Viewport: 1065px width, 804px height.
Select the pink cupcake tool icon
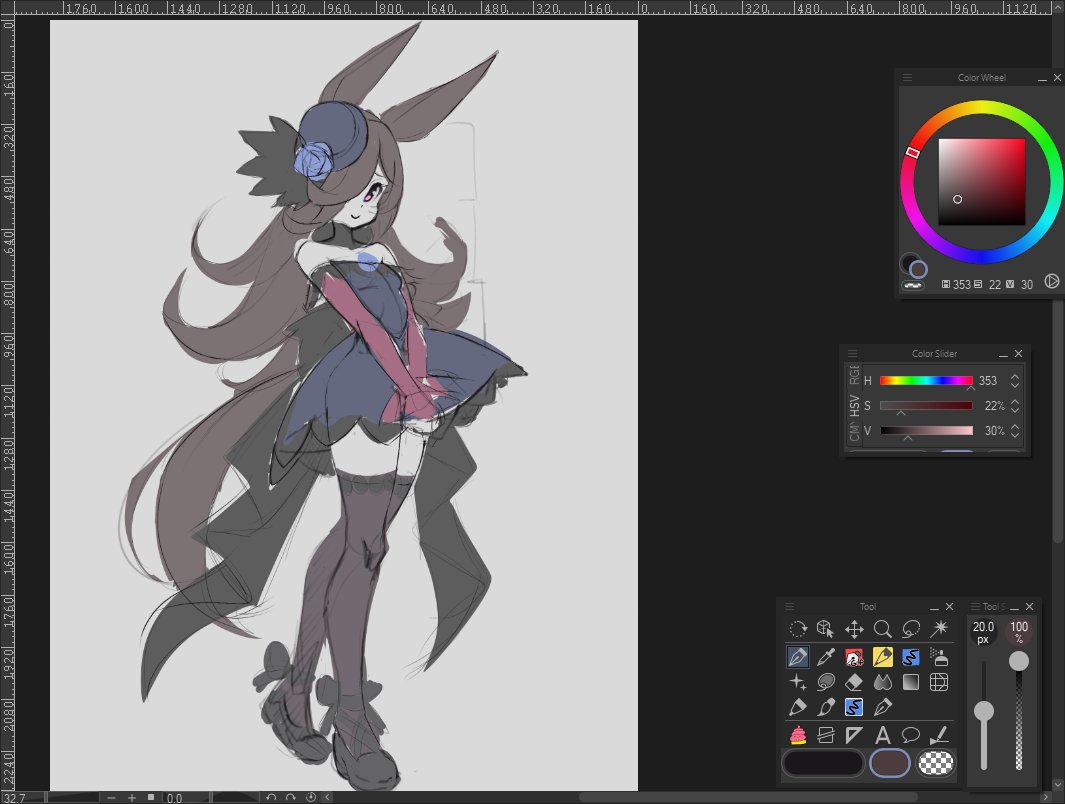(x=798, y=735)
